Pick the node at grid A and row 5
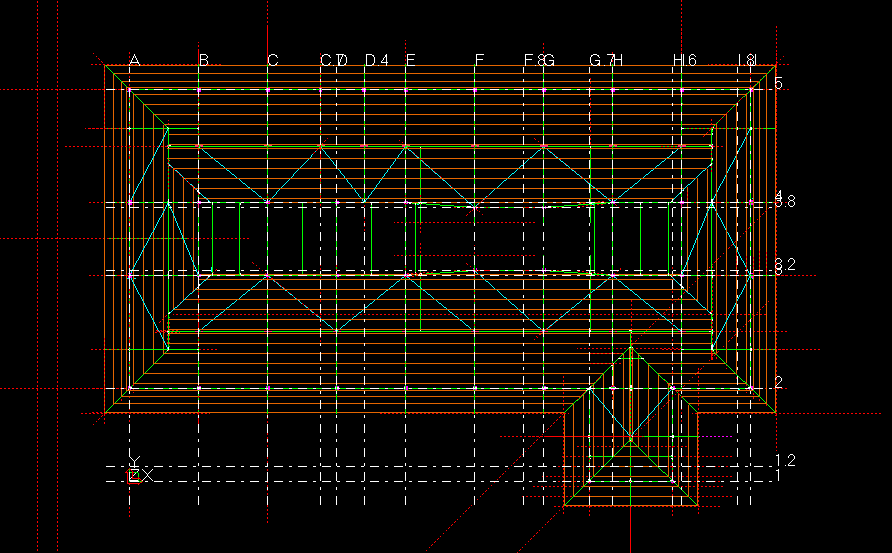 tap(129, 90)
